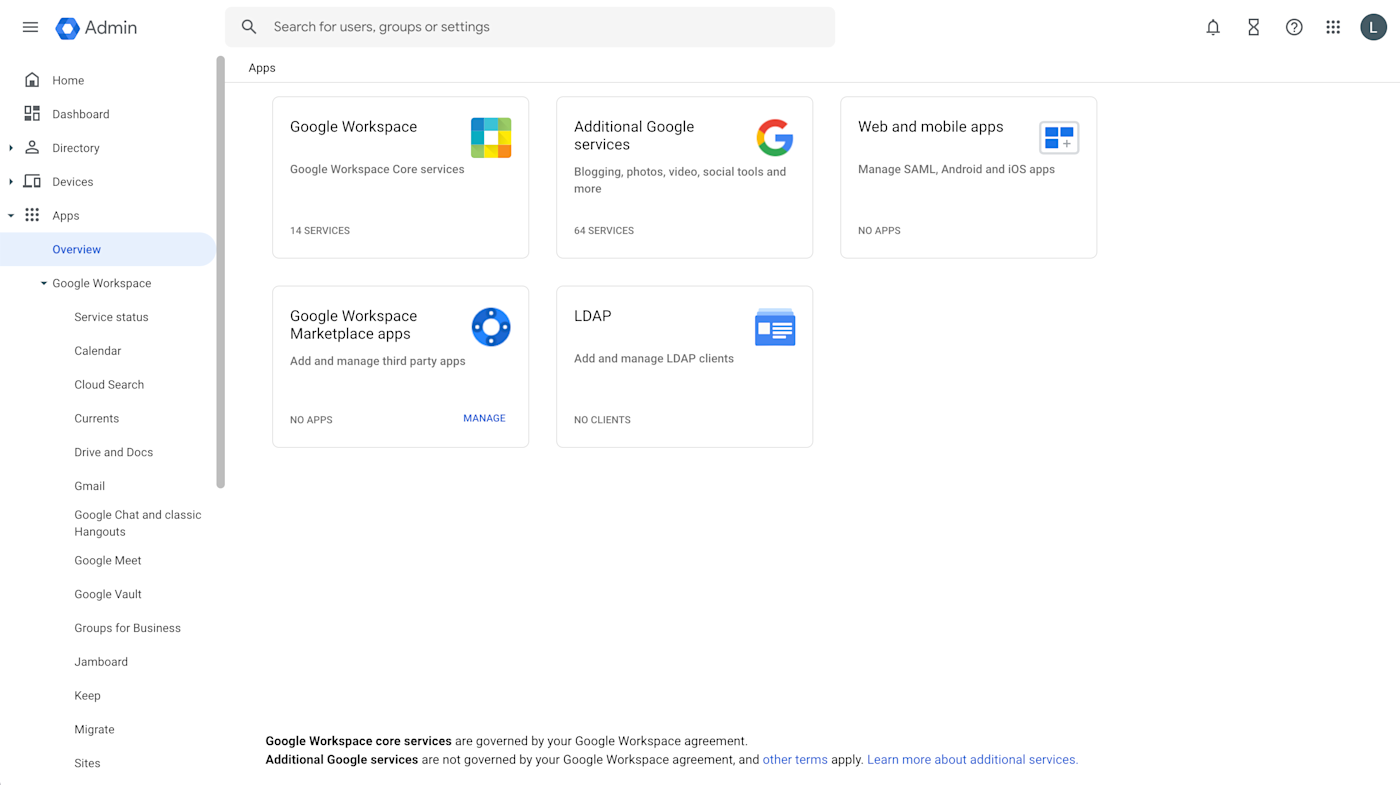Click the Google Workspace colorful card icon

tap(491, 138)
